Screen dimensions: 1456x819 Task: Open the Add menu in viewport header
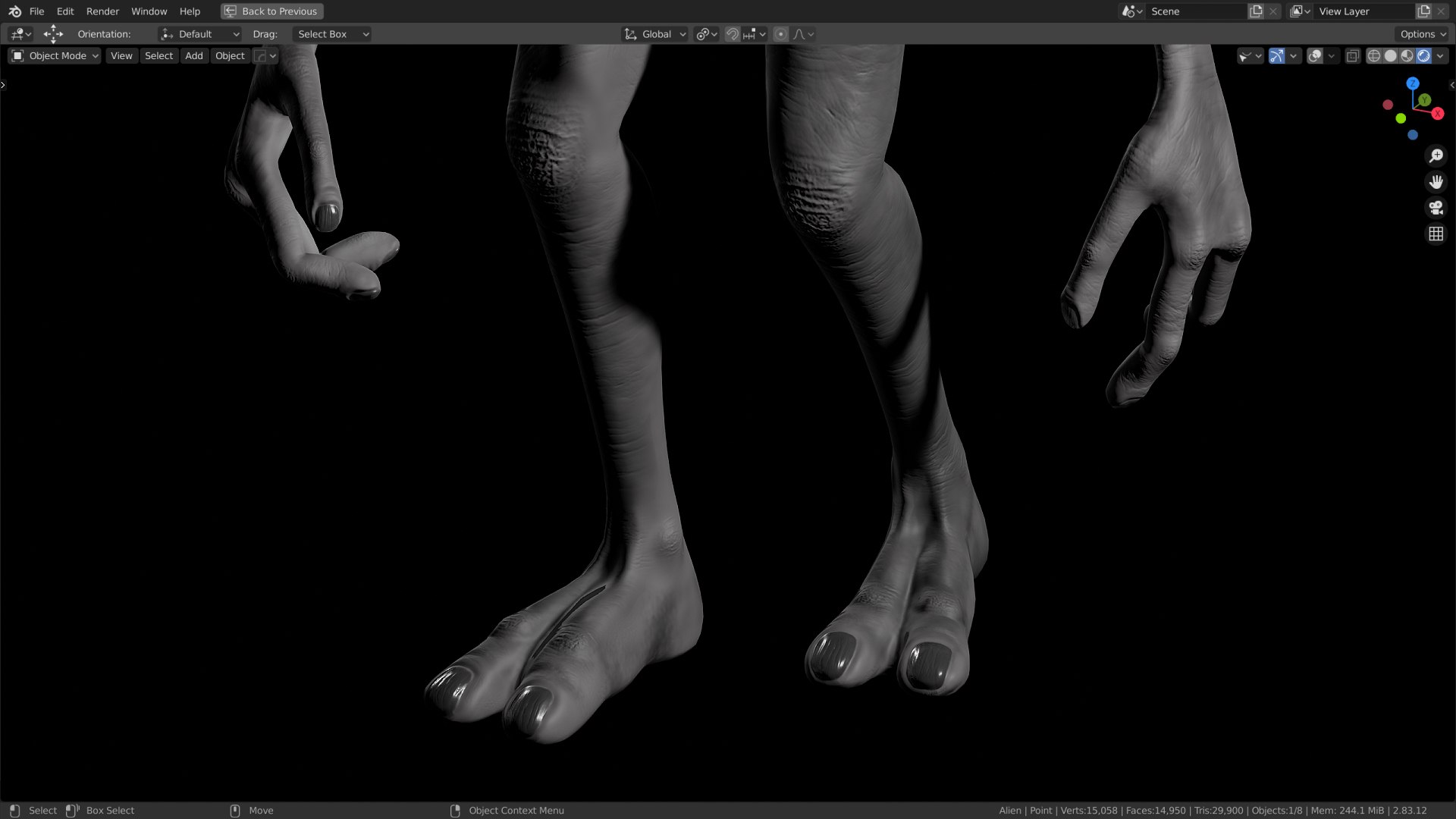[193, 56]
